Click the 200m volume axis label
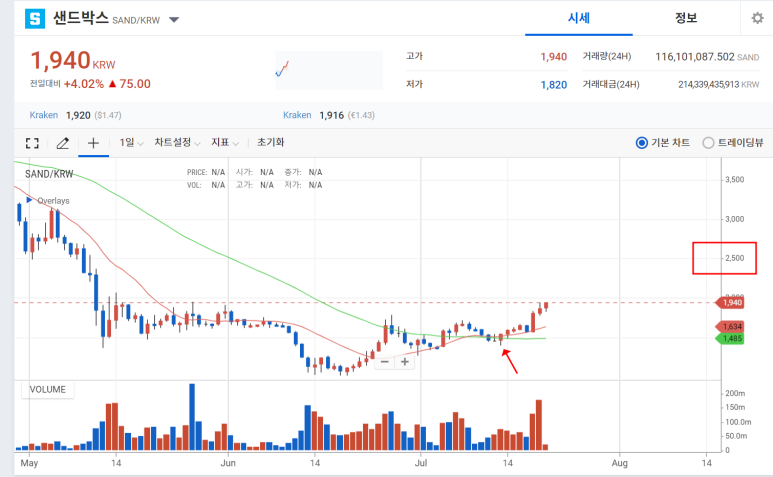The height and width of the screenshot is (477, 773). coord(735,393)
